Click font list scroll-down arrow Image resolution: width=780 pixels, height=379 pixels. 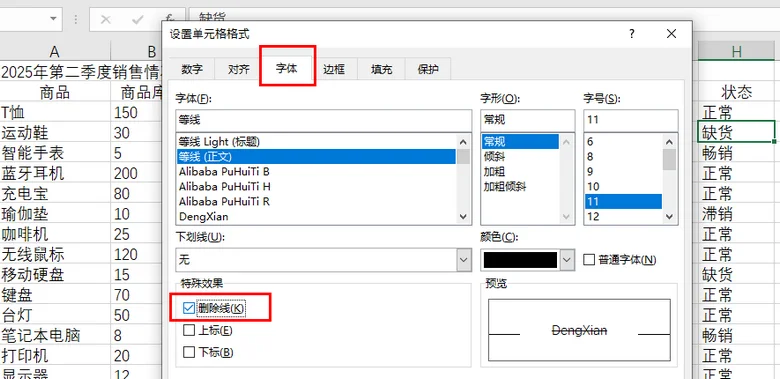tap(463, 217)
